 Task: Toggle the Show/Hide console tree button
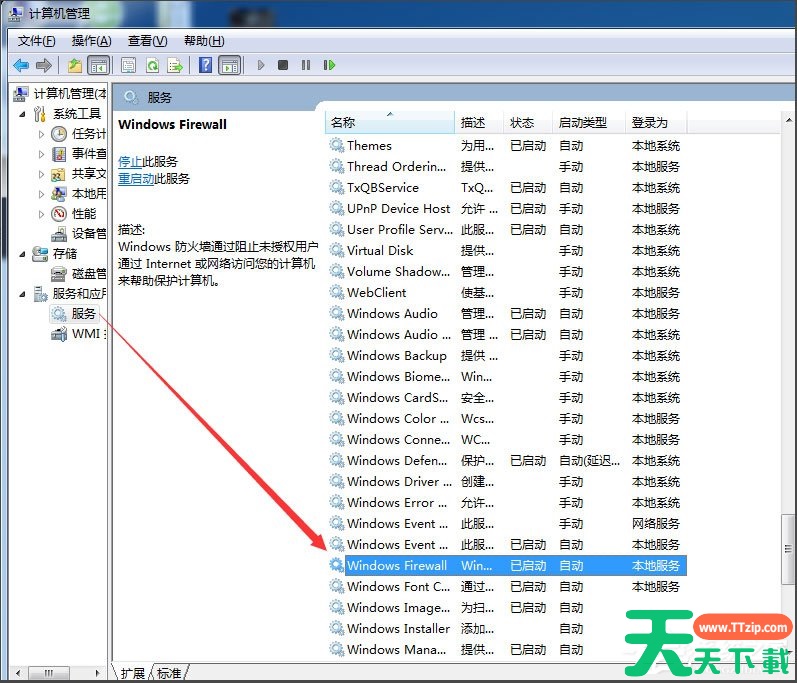click(98, 65)
